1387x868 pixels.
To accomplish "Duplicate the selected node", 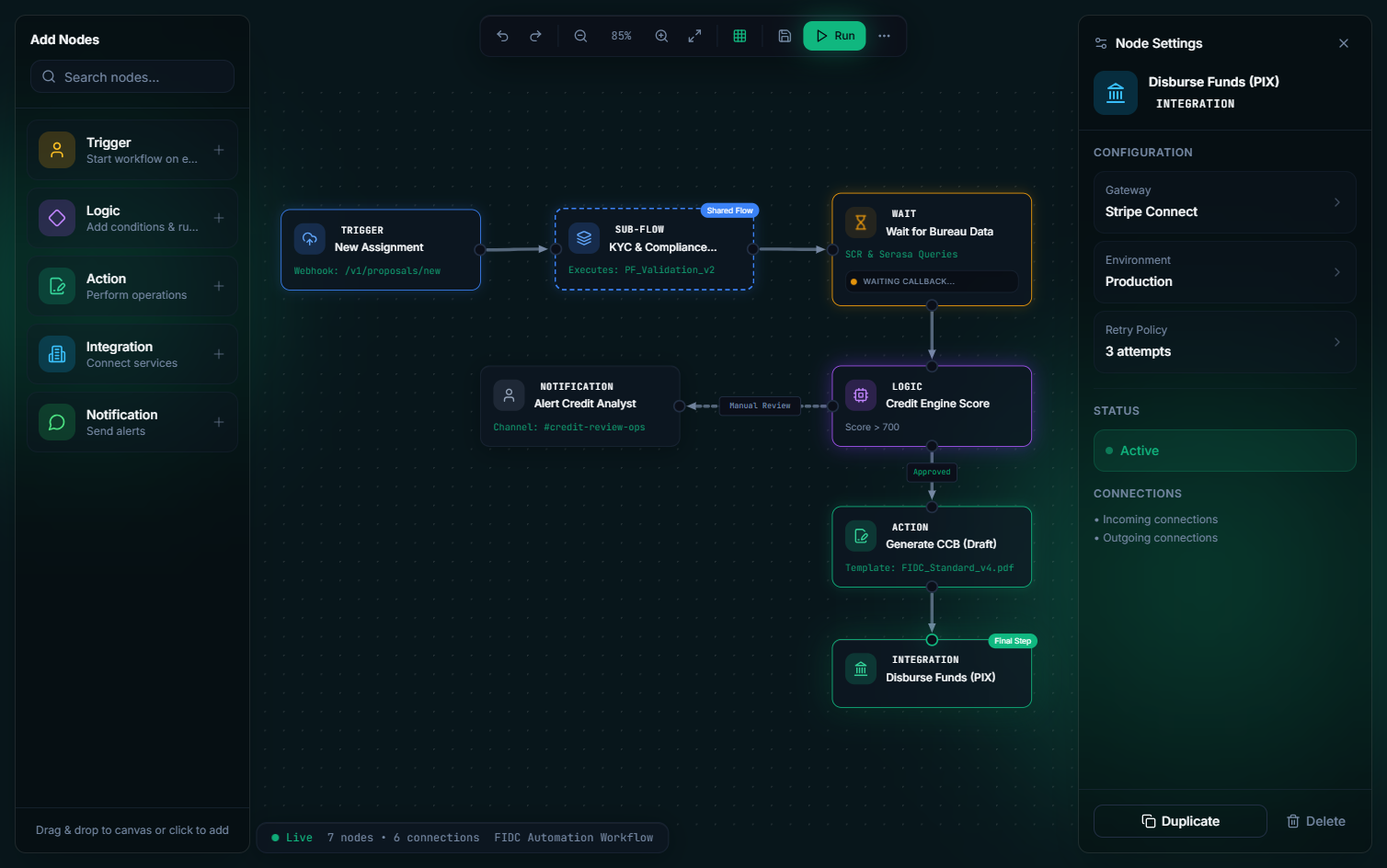I will click(x=1180, y=821).
